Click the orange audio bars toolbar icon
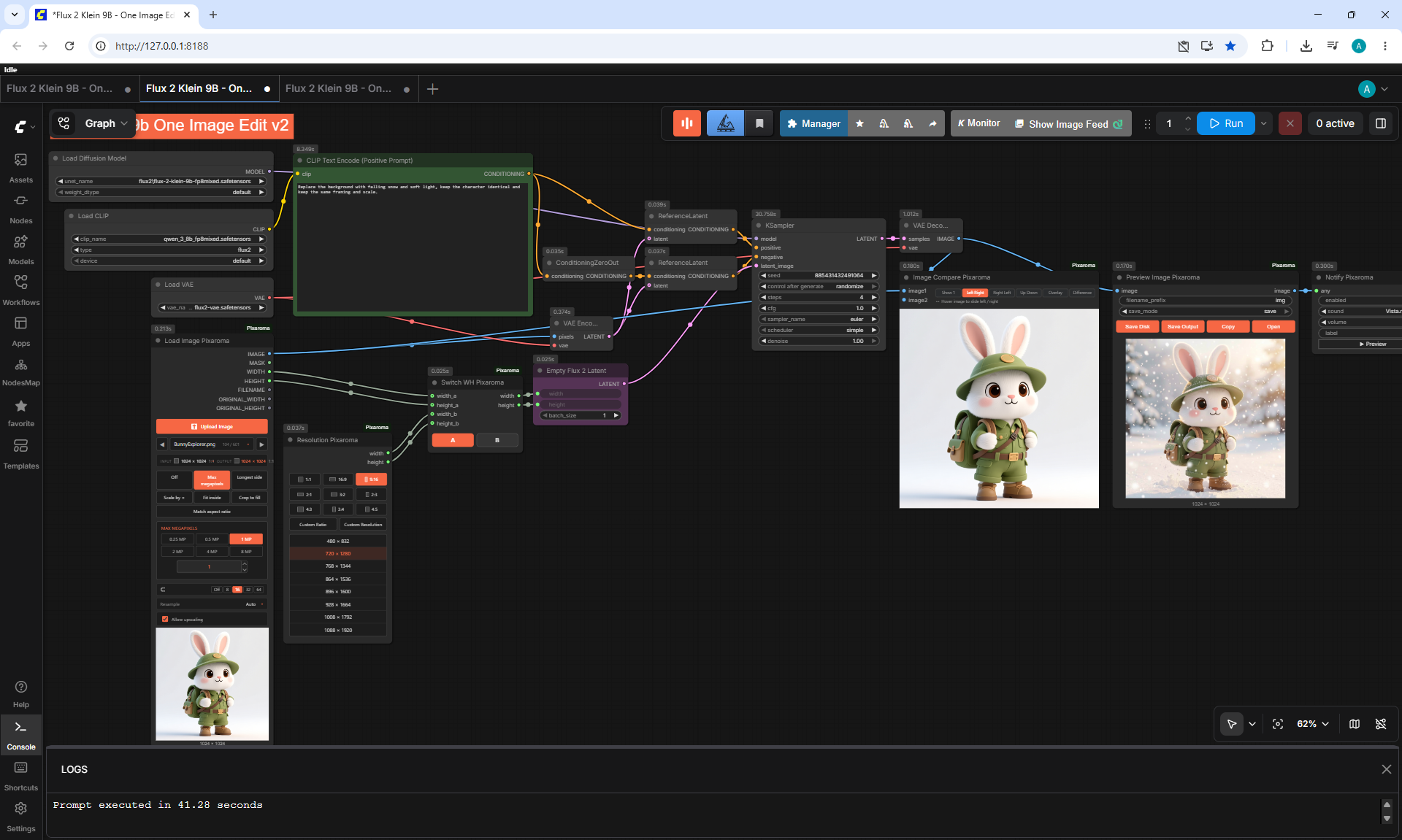Image resolution: width=1402 pixels, height=840 pixels. [x=687, y=123]
